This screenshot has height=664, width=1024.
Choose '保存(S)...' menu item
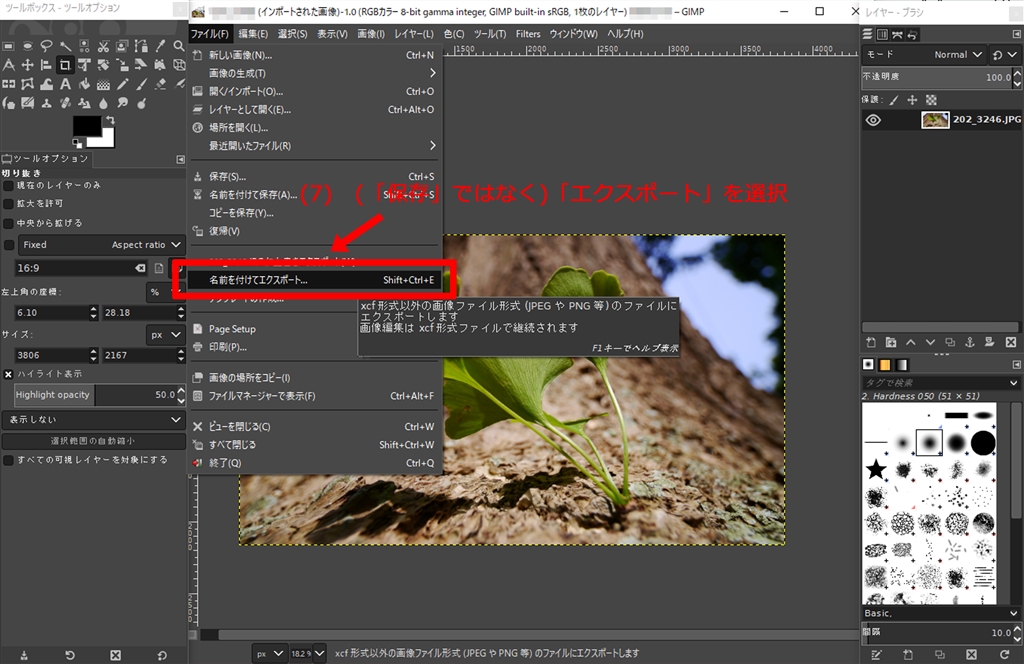pos(315,176)
